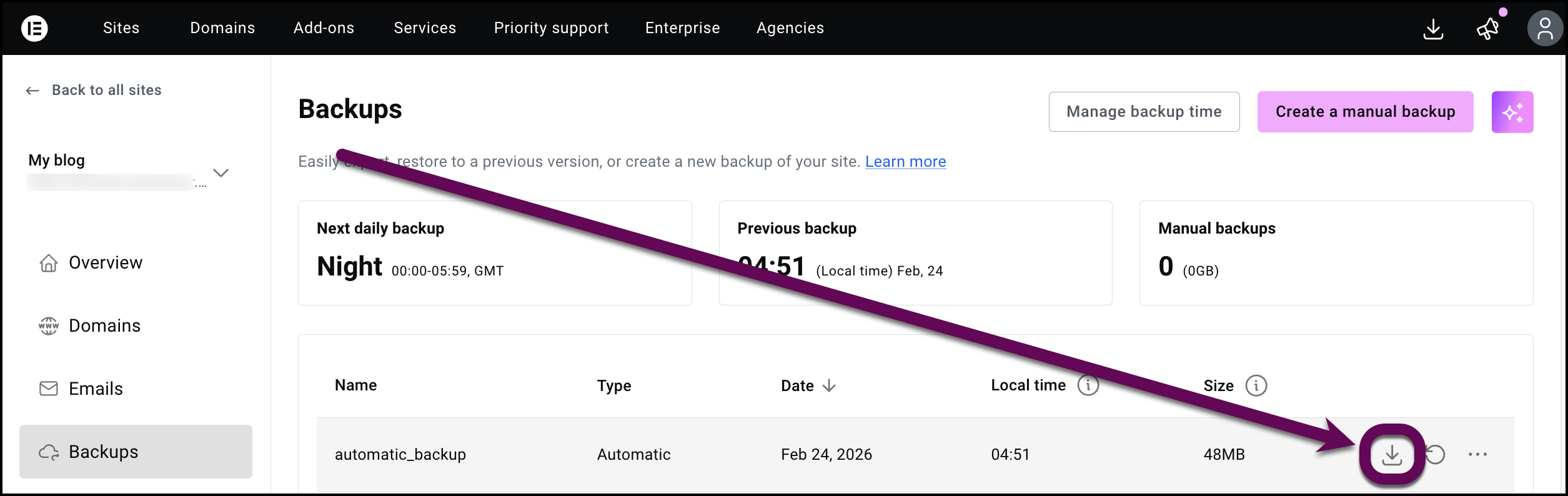Go Back to all sites
Image resolution: width=1568 pixels, height=496 pixels.
coord(107,90)
